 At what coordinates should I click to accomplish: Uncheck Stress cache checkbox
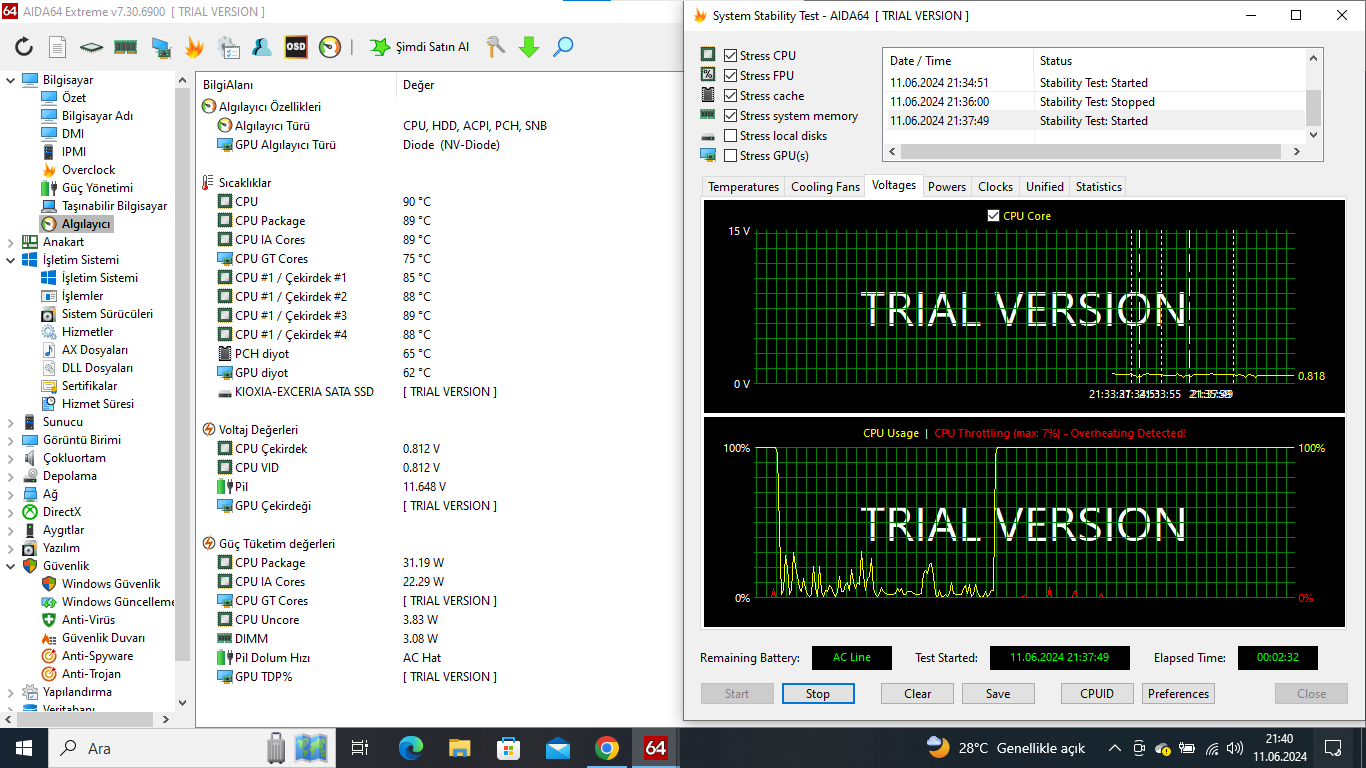731,96
